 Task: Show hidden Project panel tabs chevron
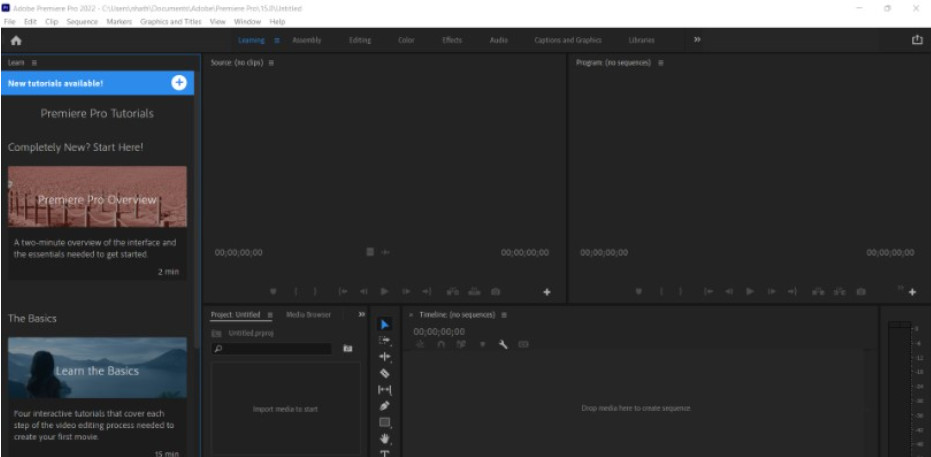[x=362, y=315]
